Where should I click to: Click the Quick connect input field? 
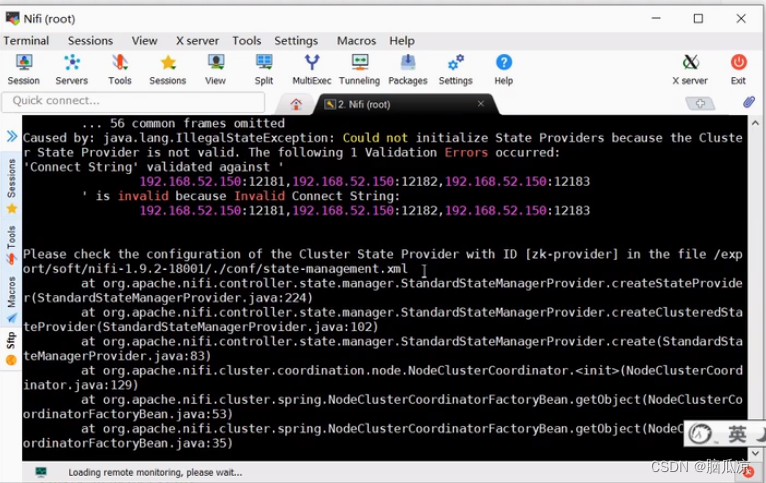133,102
